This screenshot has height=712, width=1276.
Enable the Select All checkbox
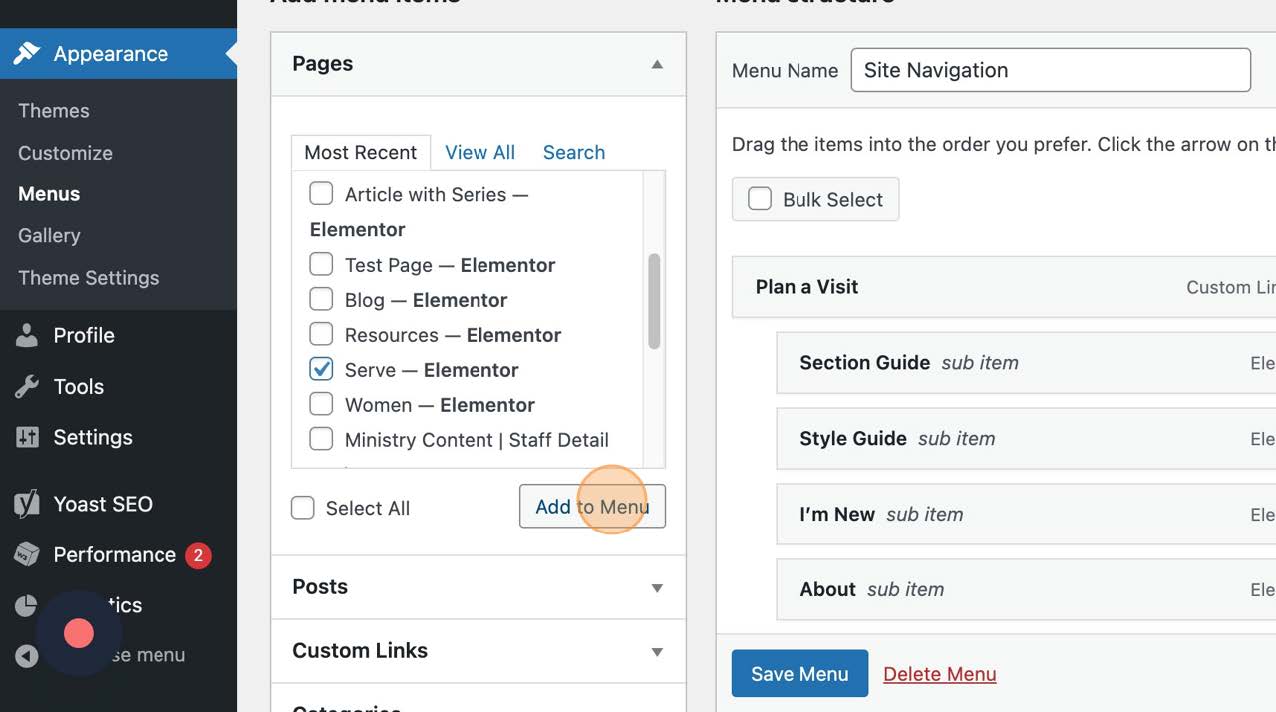pyautogui.click(x=303, y=508)
